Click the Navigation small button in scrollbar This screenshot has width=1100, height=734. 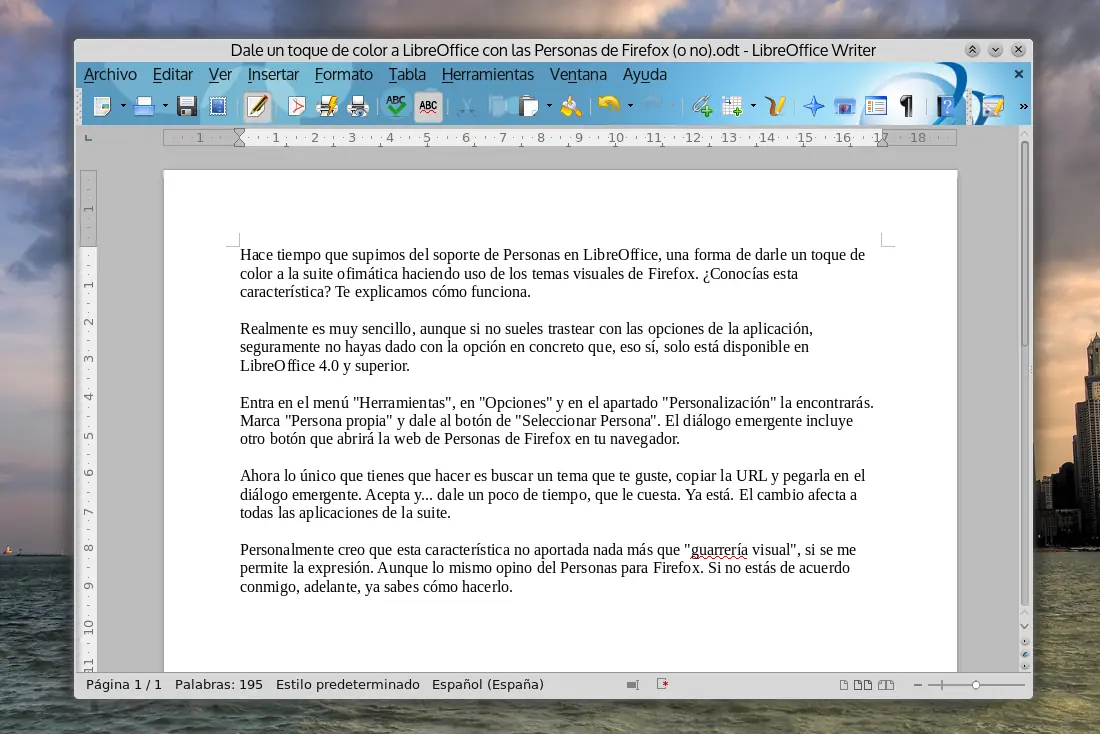tap(1025, 654)
